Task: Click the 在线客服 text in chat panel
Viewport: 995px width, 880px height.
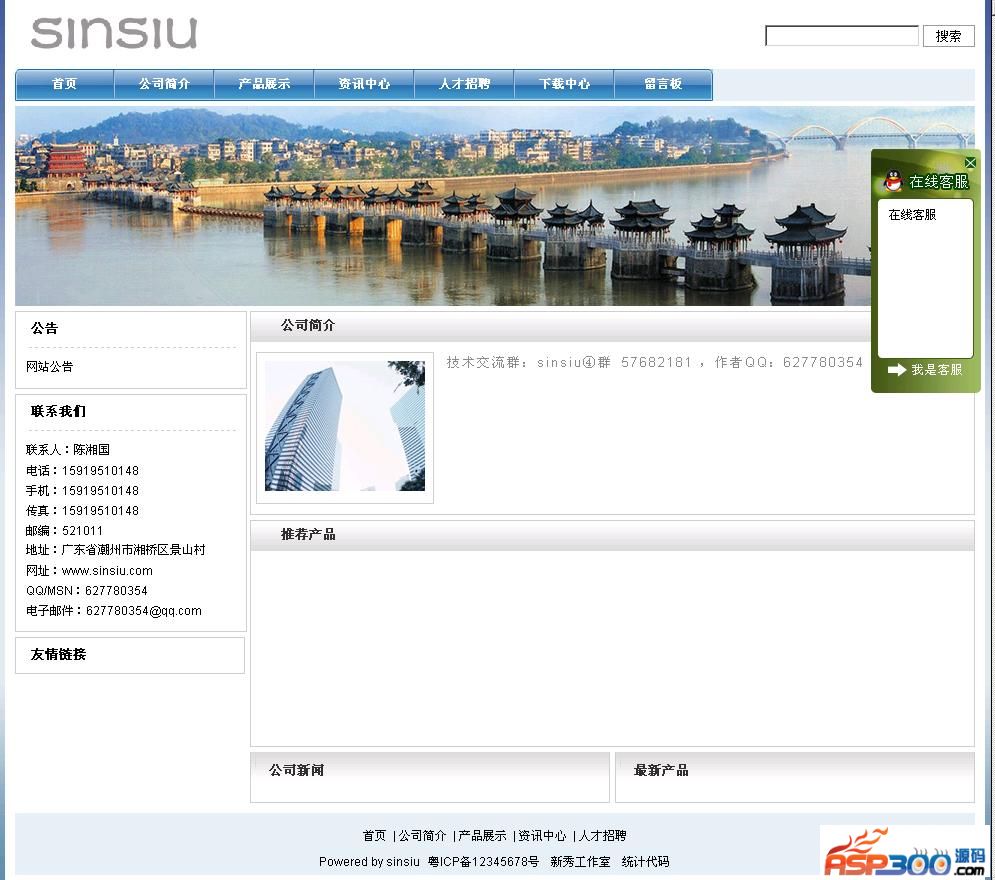Action: [913, 215]
